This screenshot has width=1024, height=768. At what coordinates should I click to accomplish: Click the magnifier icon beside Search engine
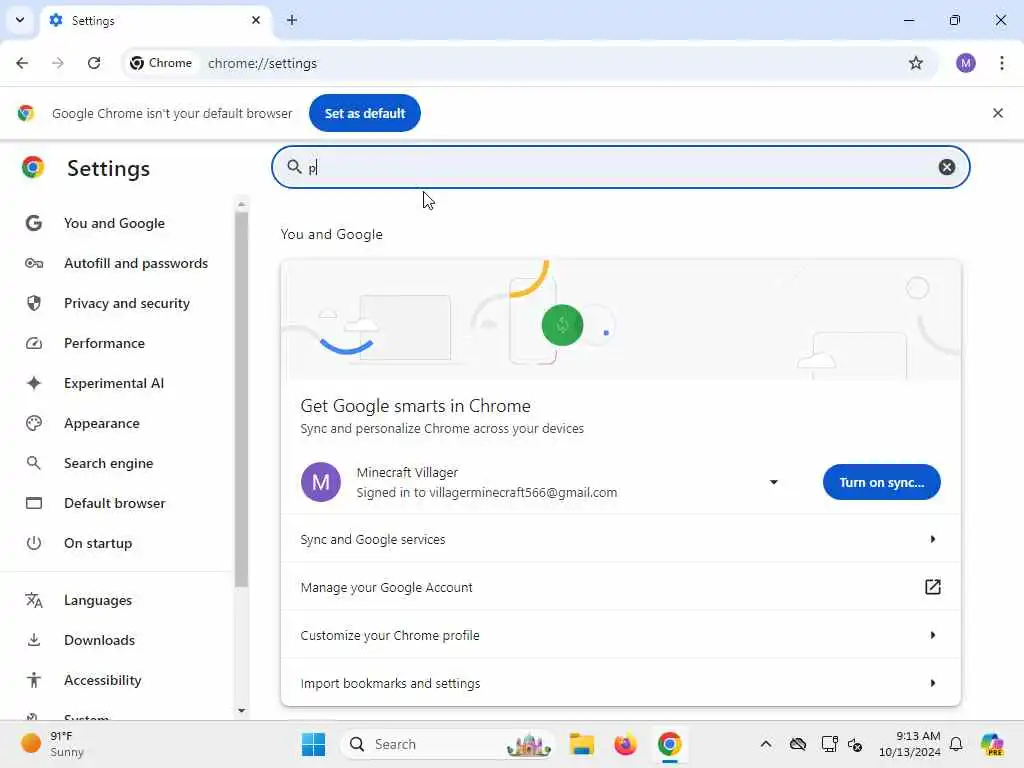pos(34,463)
